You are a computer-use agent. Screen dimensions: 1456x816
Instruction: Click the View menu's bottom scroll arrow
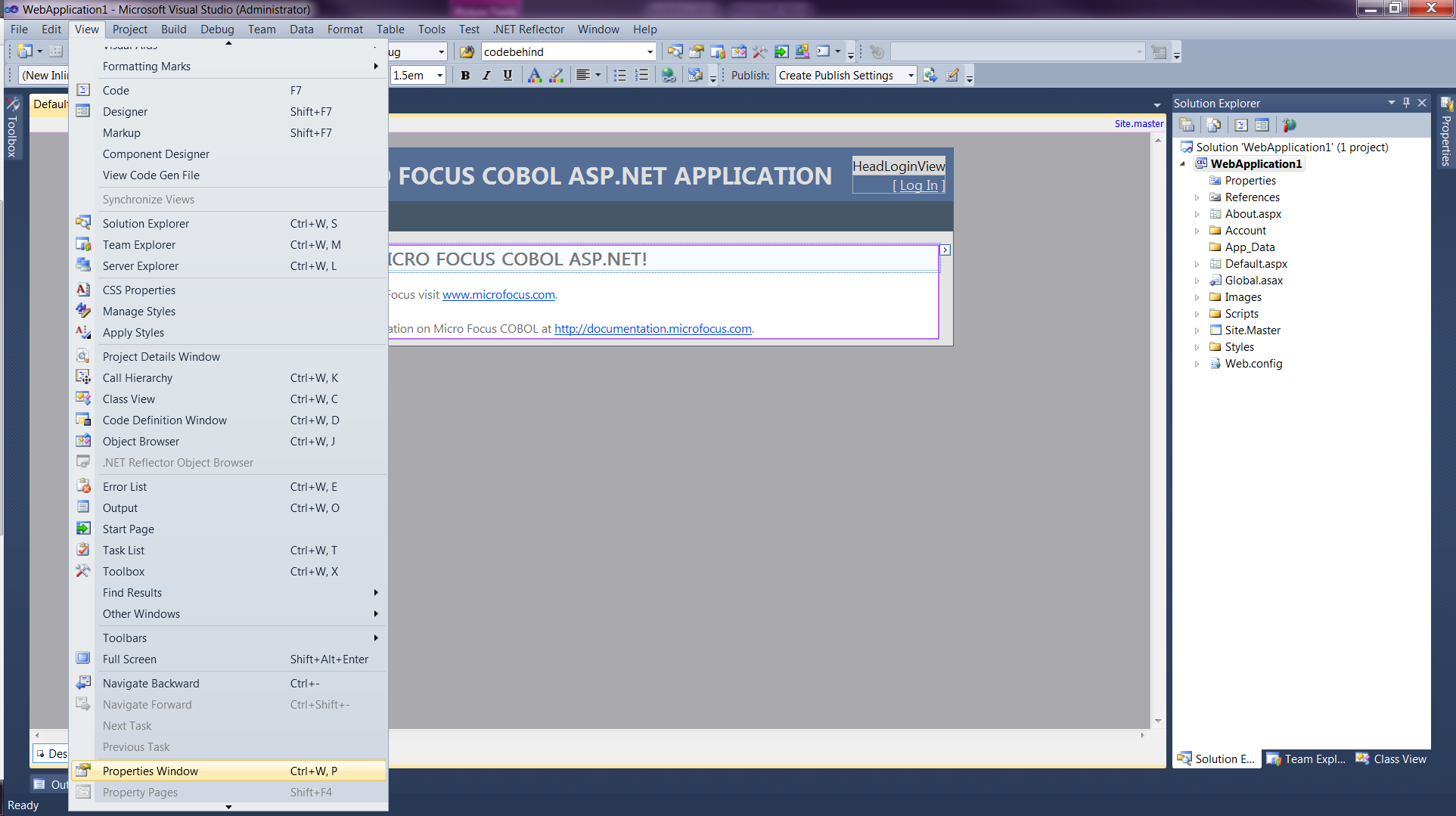tap(228, 807)
